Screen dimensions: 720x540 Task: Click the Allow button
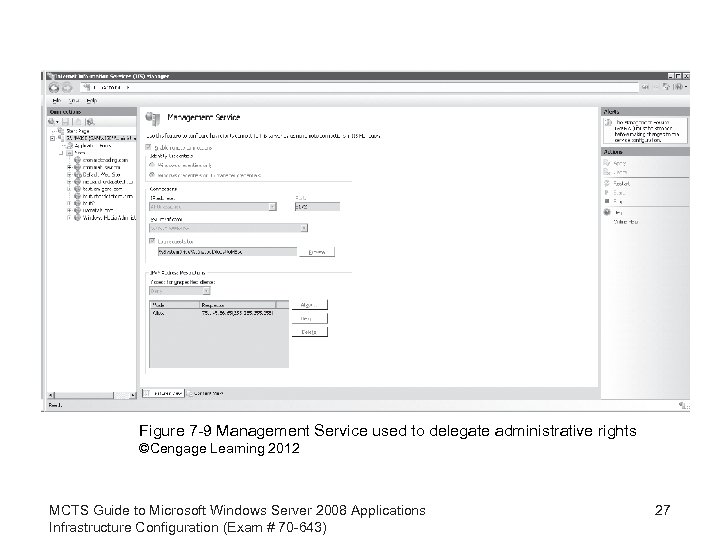309,305
